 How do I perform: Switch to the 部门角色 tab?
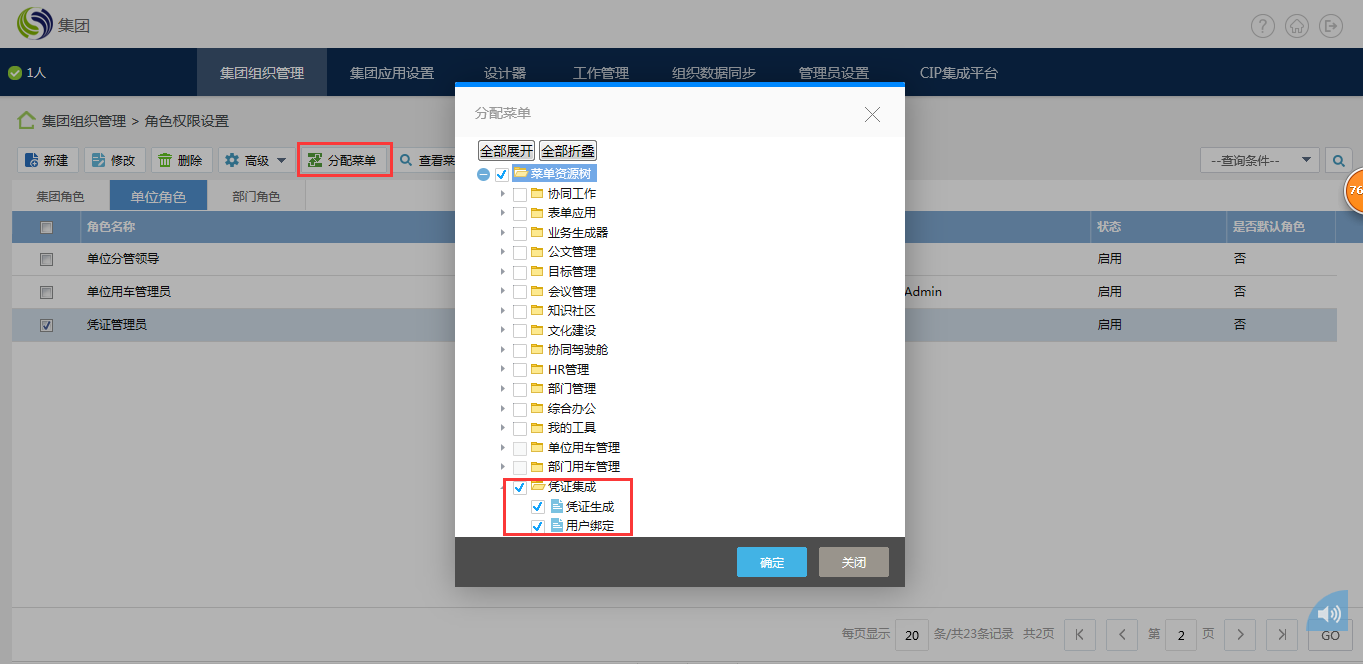256,196
